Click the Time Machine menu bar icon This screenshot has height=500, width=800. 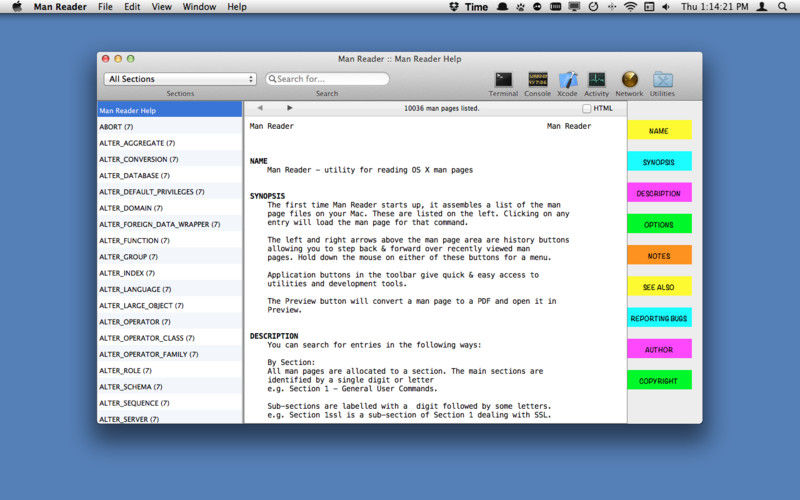[x=593, y=7]
